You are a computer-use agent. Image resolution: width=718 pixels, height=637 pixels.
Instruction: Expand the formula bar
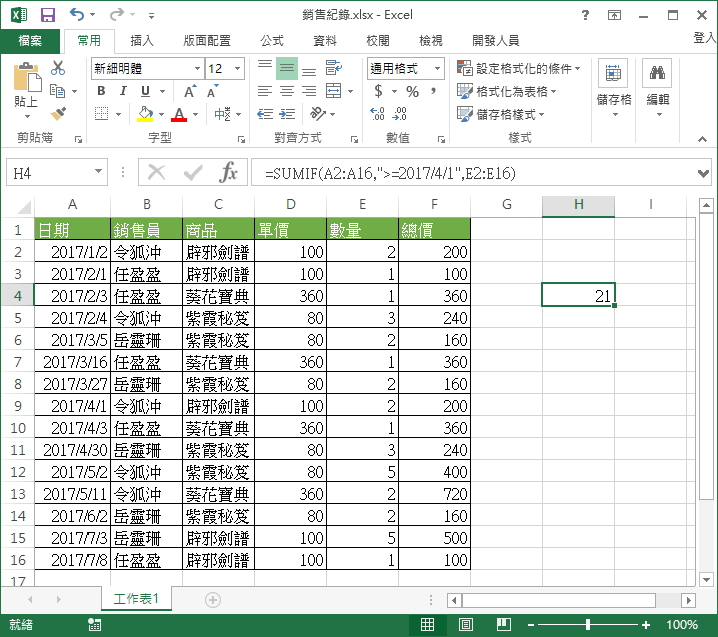pyautogui.click(x=702, y=172)
